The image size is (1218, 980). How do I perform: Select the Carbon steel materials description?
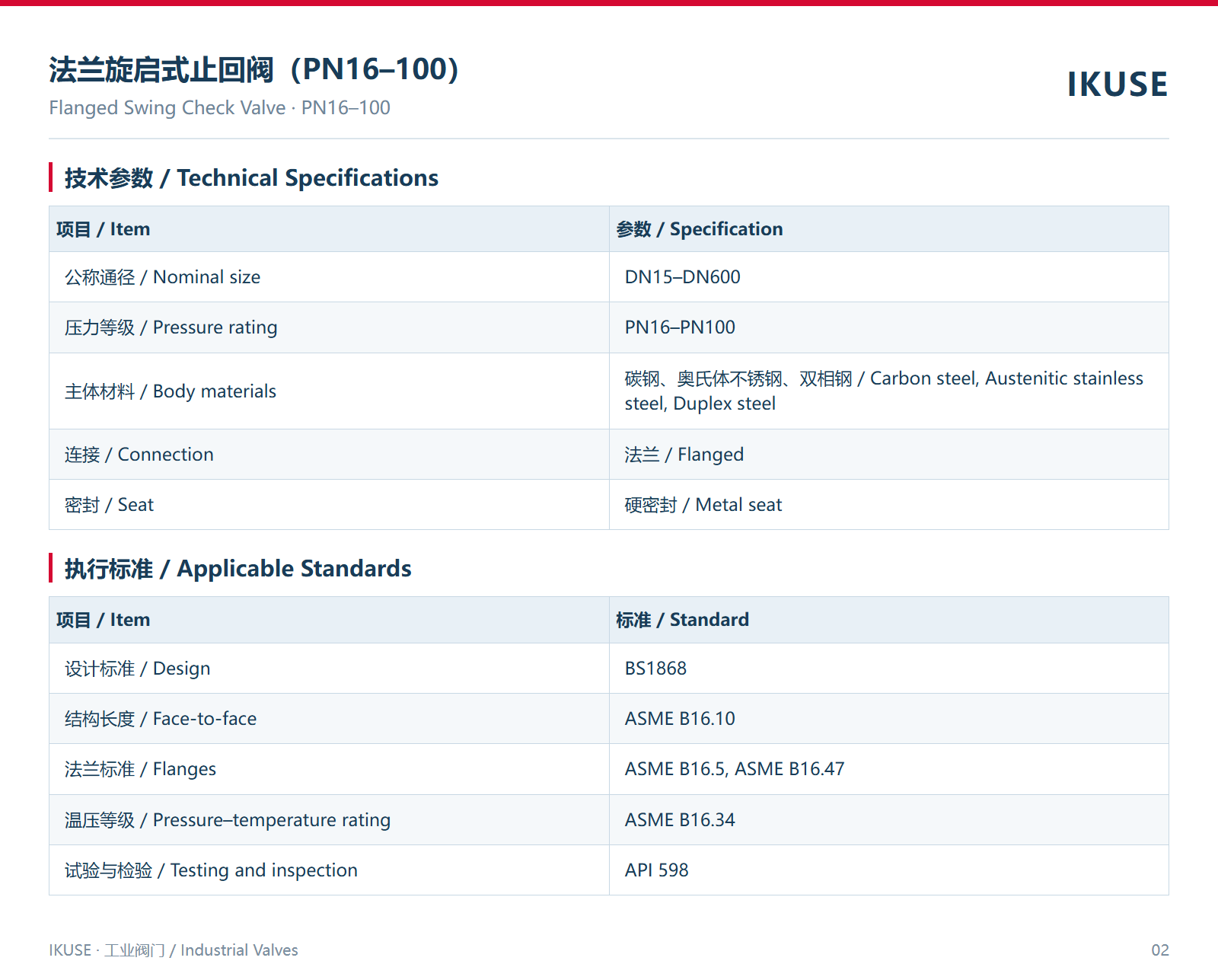tap(884, 391)
